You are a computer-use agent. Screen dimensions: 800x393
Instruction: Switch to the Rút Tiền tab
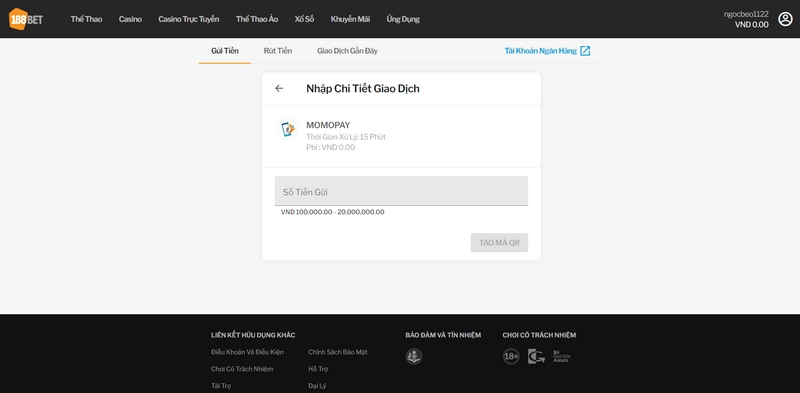coord(278,51)
